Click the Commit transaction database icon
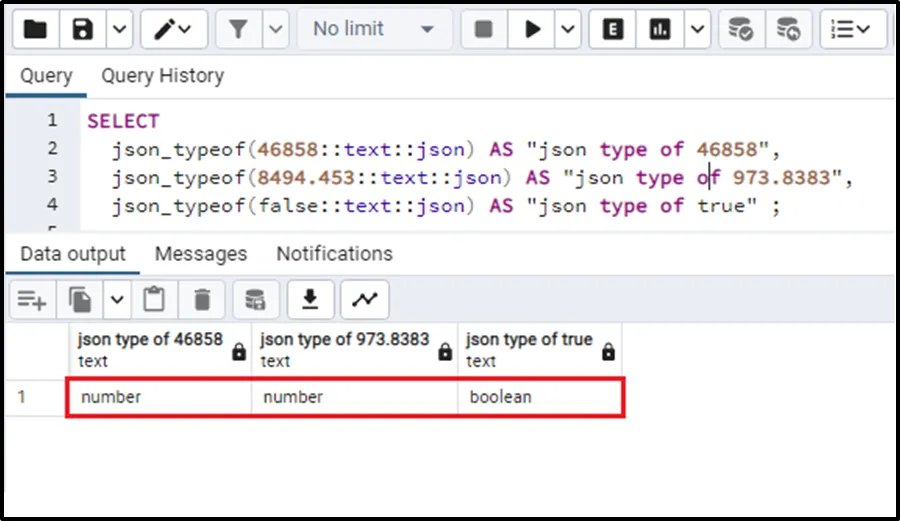Viewport: 900px width, 521px height. click(x=741, y=30)
